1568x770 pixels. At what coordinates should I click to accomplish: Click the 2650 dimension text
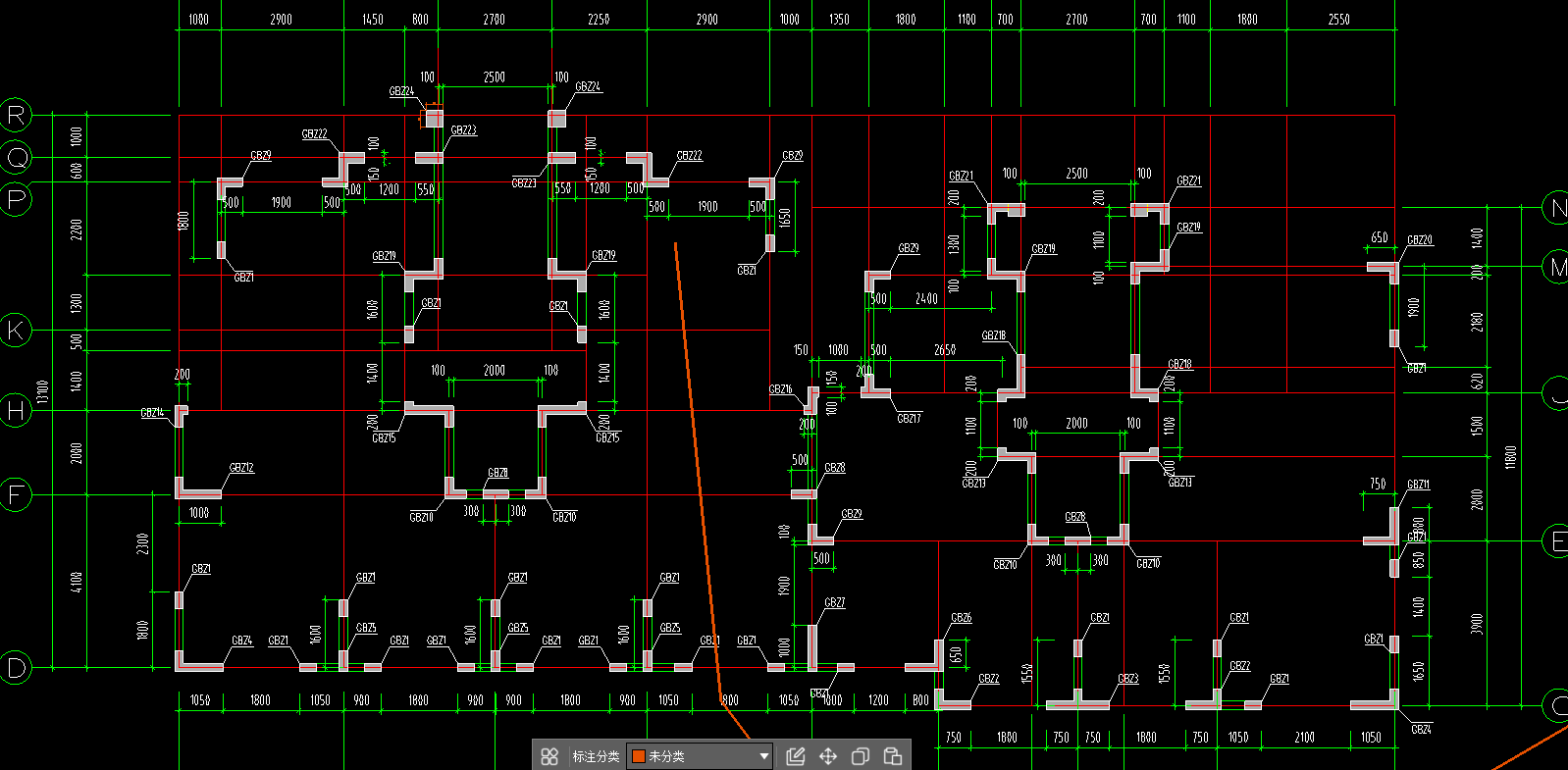click(x=945, y=349)
